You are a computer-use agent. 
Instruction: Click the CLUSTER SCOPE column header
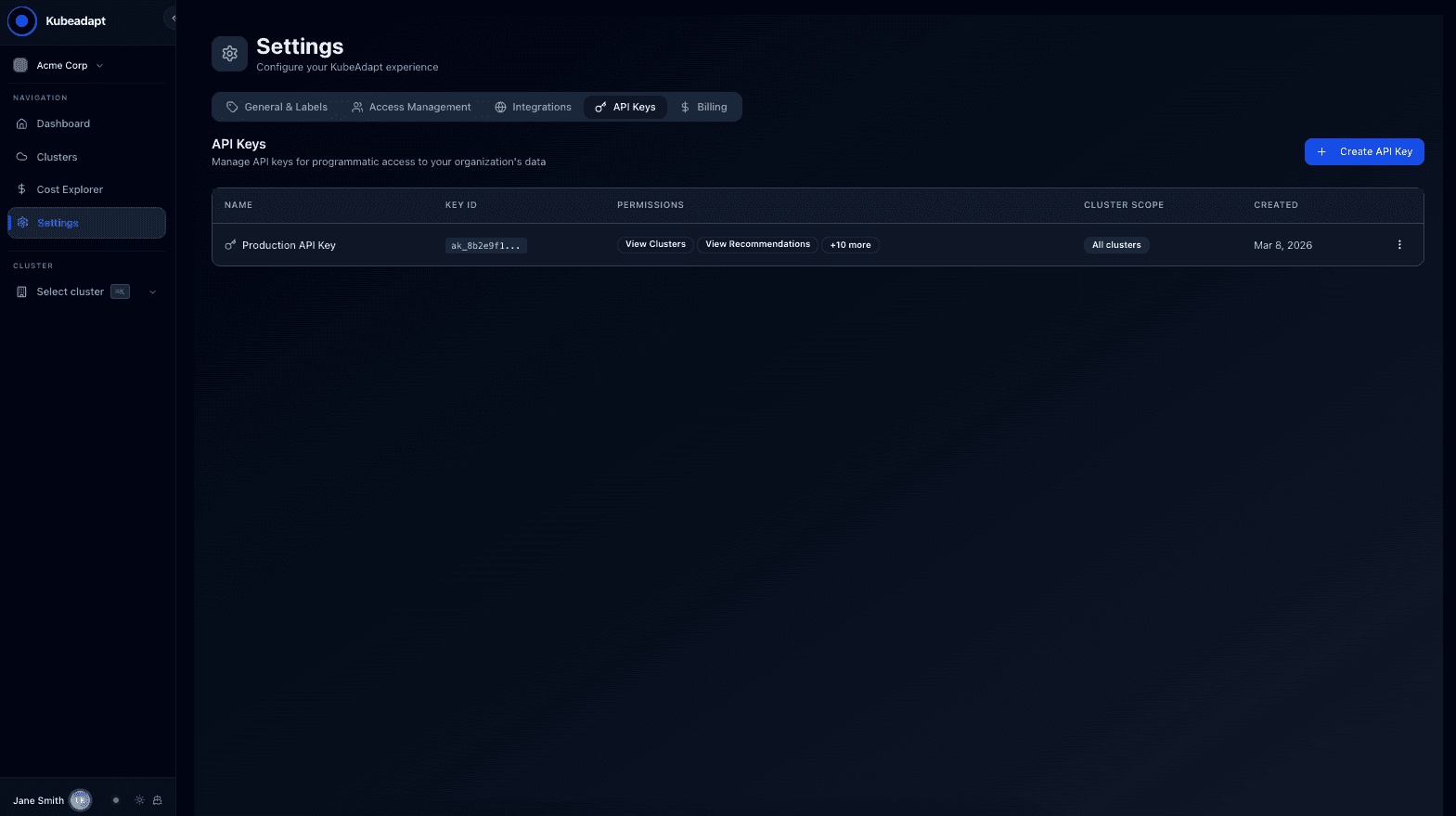1124,205
